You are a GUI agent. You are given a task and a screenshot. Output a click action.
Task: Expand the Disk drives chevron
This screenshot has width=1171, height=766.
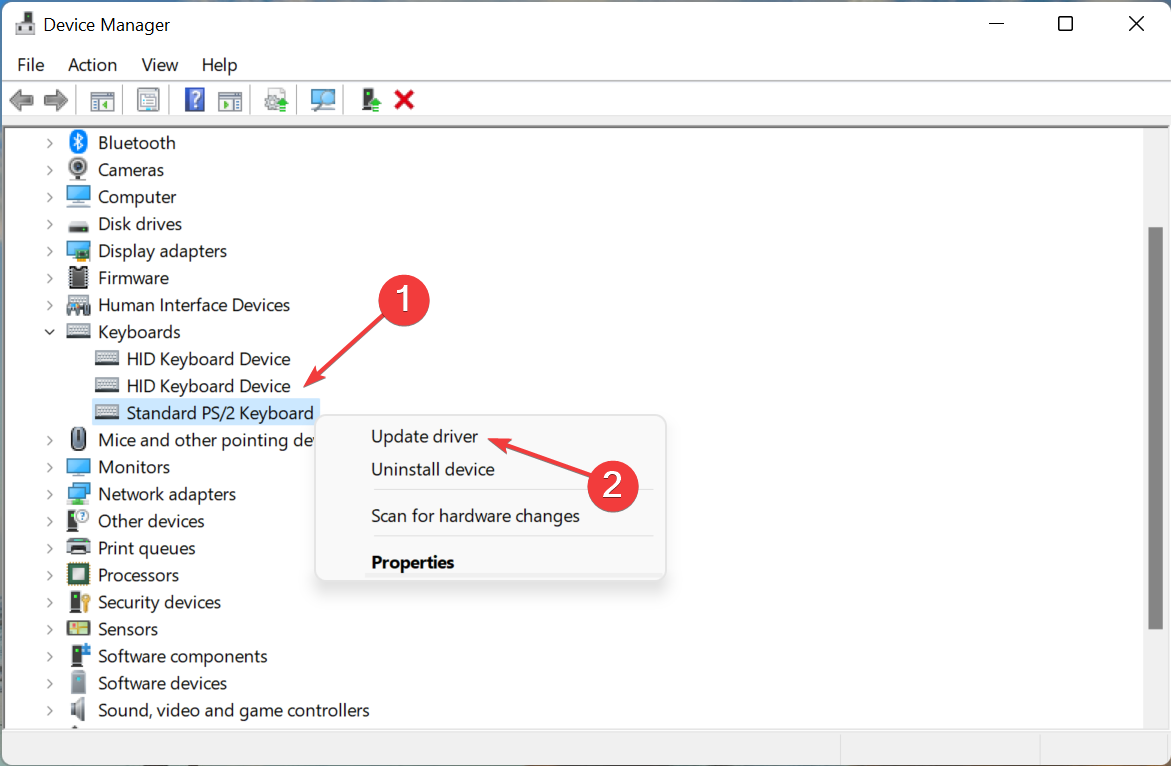49,224
